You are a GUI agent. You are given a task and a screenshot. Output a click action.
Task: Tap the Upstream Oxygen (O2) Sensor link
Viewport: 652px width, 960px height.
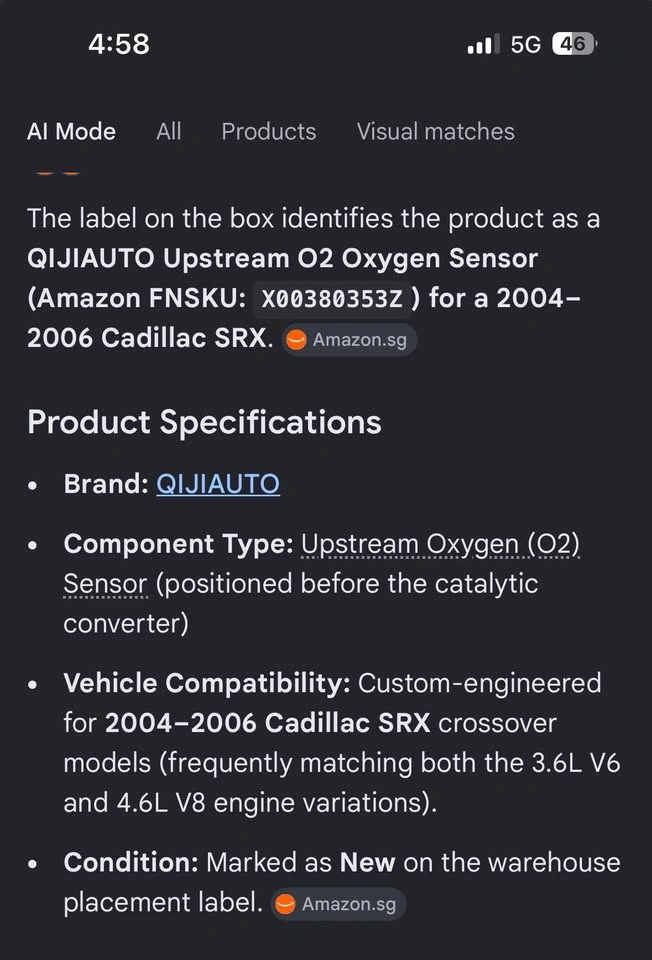[x=321, y=564]
